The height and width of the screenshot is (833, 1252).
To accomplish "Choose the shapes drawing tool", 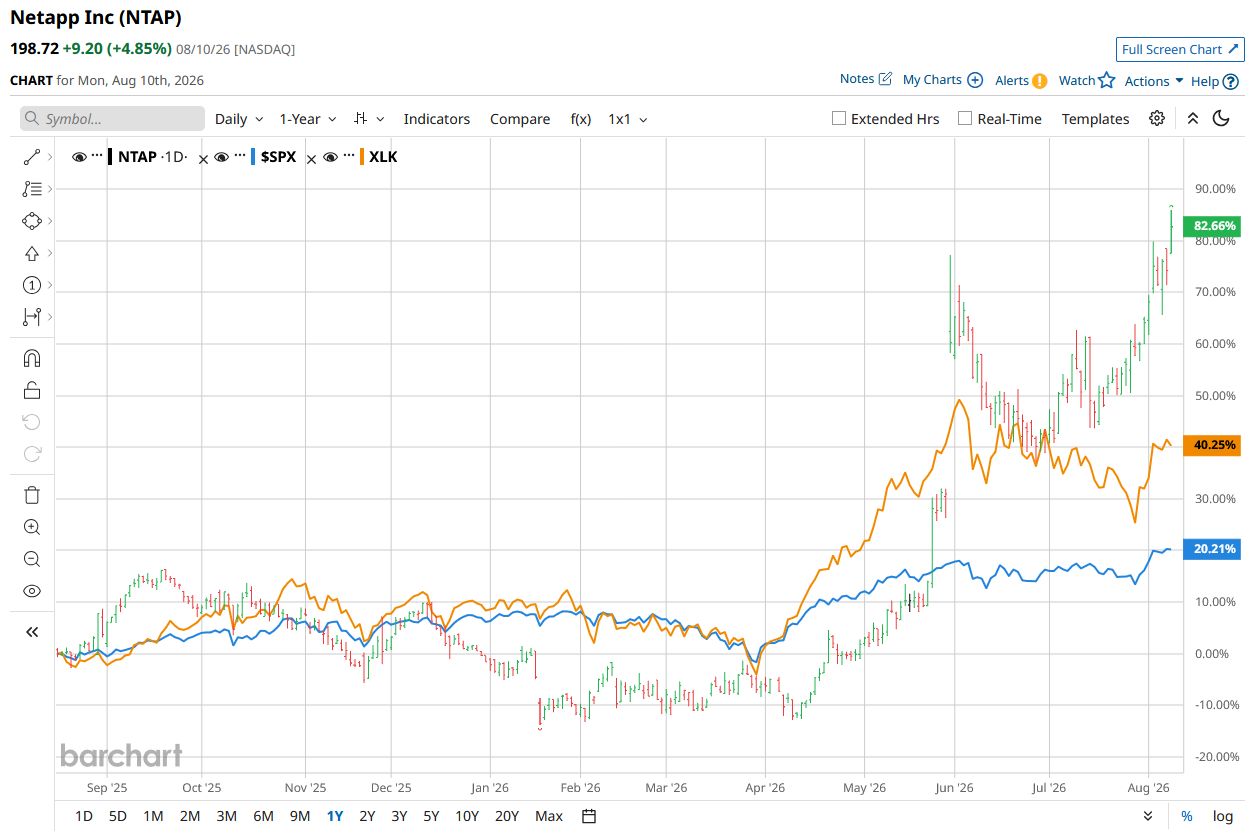I will [x=31, y=220].
